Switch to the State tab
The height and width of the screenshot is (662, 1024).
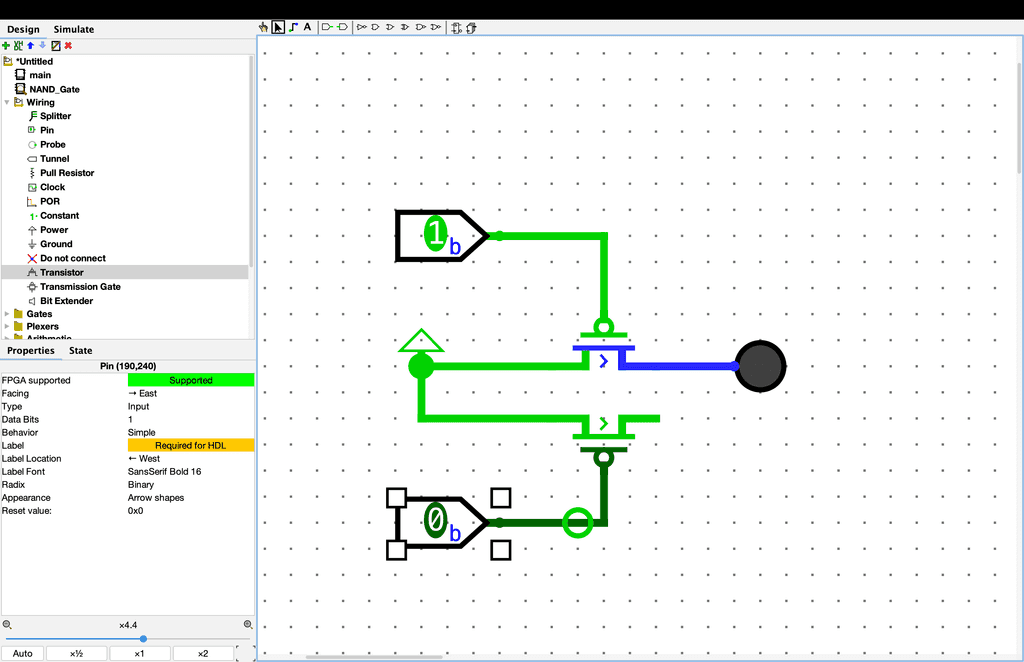(80, 351)
